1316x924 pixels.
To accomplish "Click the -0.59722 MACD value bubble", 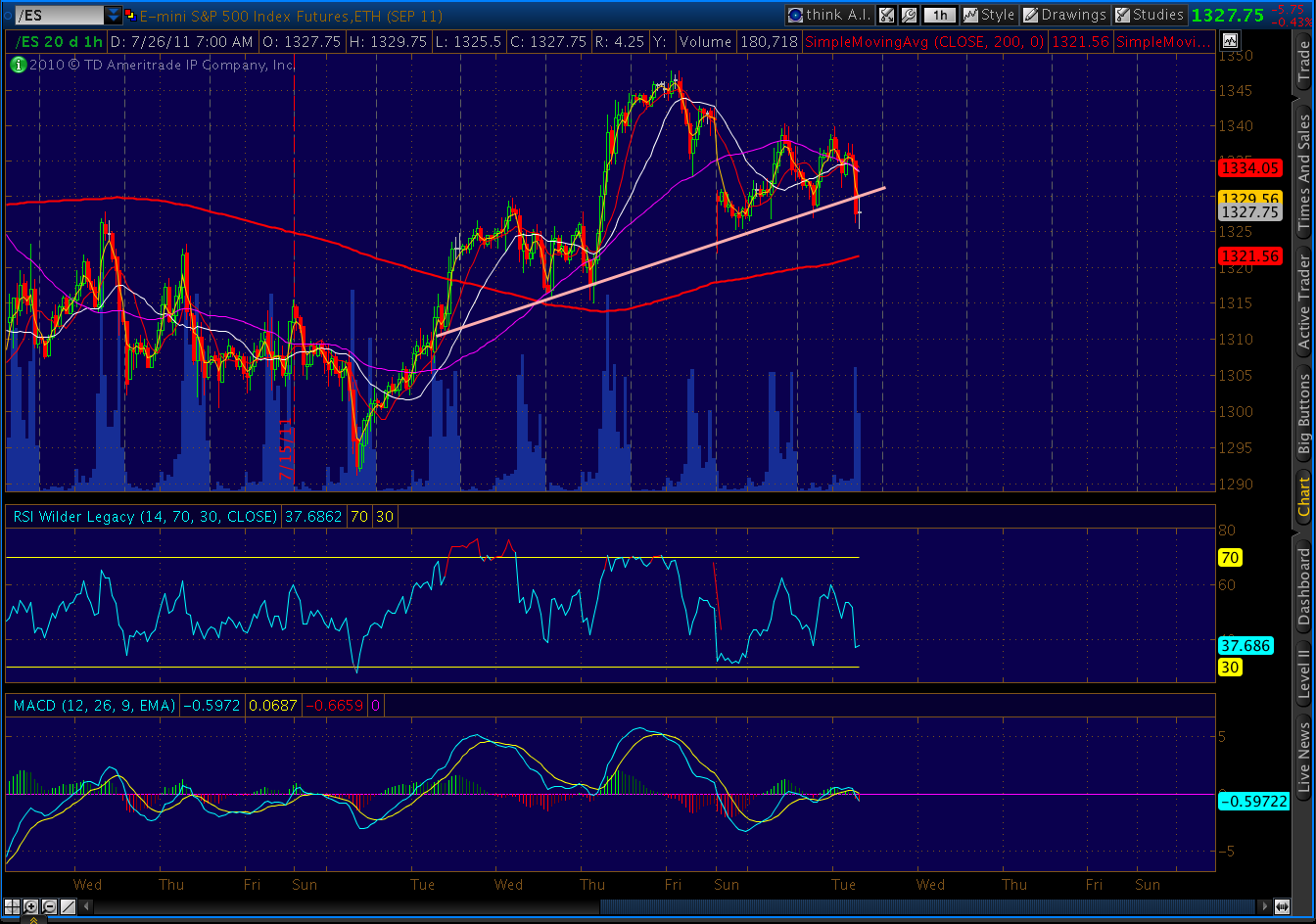I will tap(1254, 801).
